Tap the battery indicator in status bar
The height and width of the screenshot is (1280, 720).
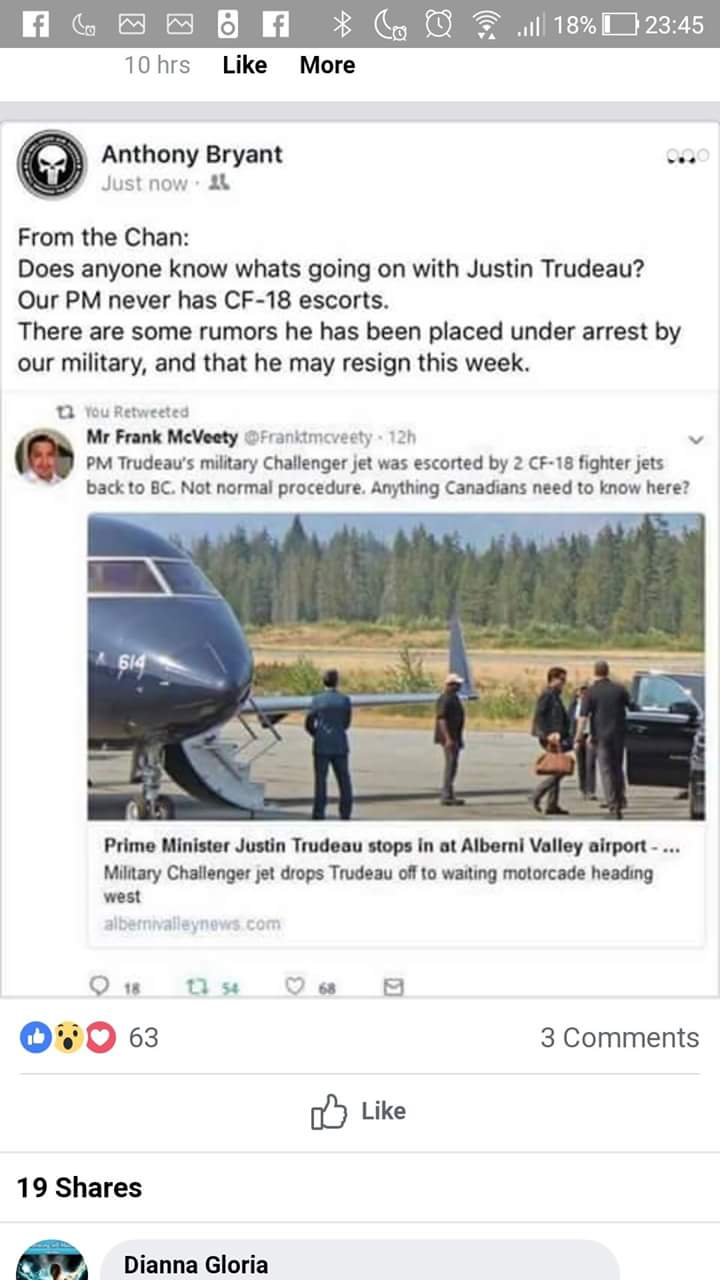point(619,24)
